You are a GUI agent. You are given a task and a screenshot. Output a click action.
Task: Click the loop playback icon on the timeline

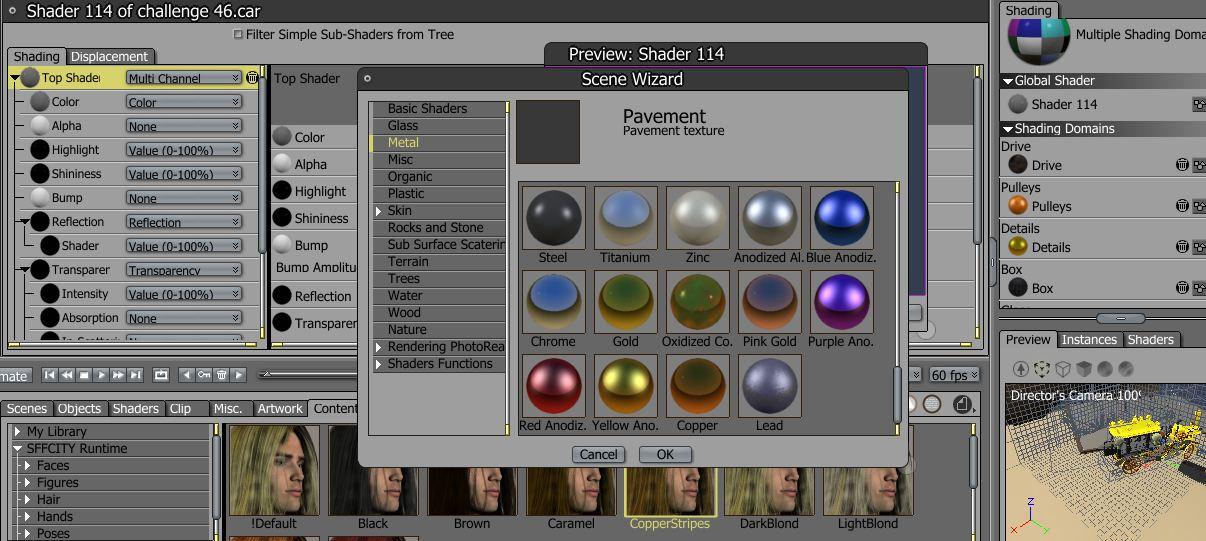160,375
